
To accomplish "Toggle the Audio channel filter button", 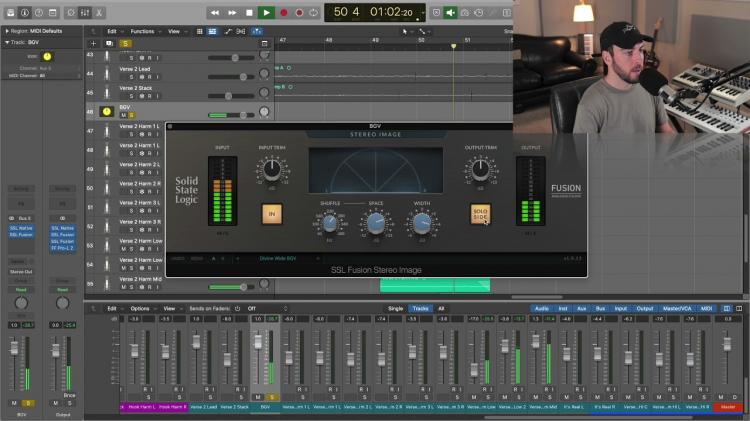I will pos(541,309).
